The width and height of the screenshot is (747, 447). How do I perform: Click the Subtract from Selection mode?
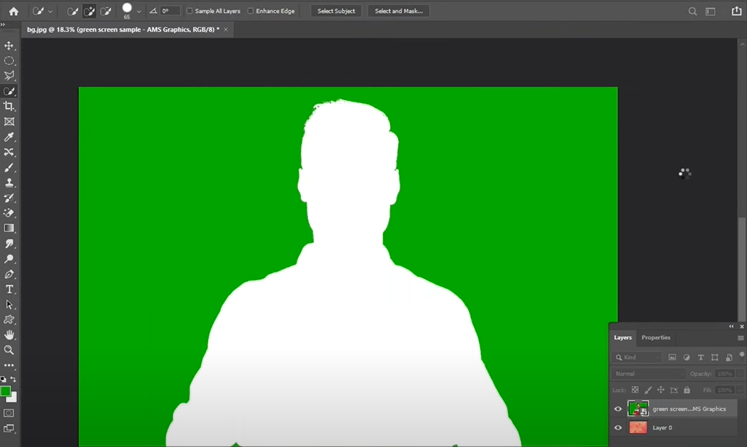pos(106,11)
